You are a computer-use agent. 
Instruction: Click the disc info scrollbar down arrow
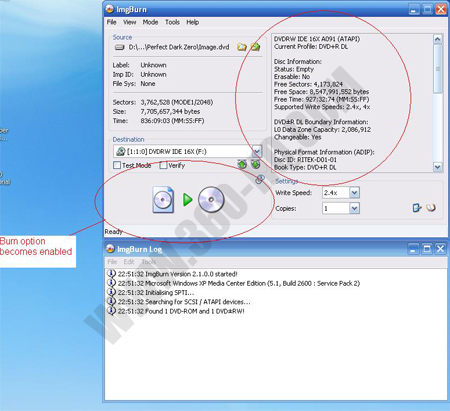pos(438,167)
